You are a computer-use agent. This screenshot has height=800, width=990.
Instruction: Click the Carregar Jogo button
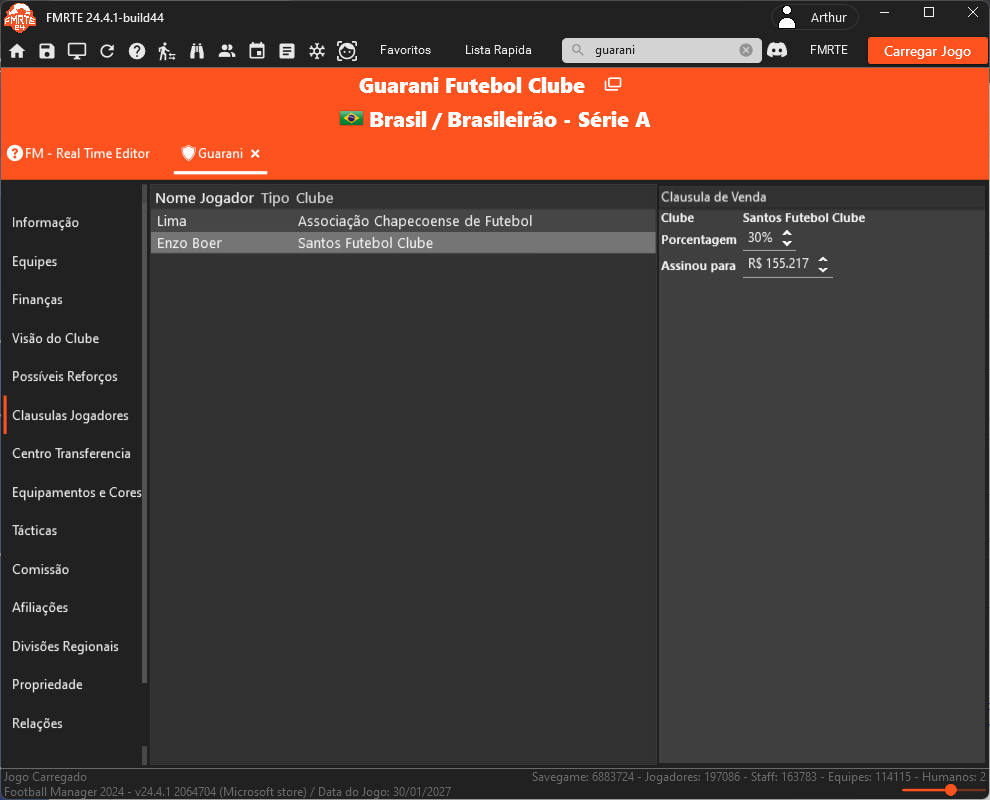coord(927,51)
